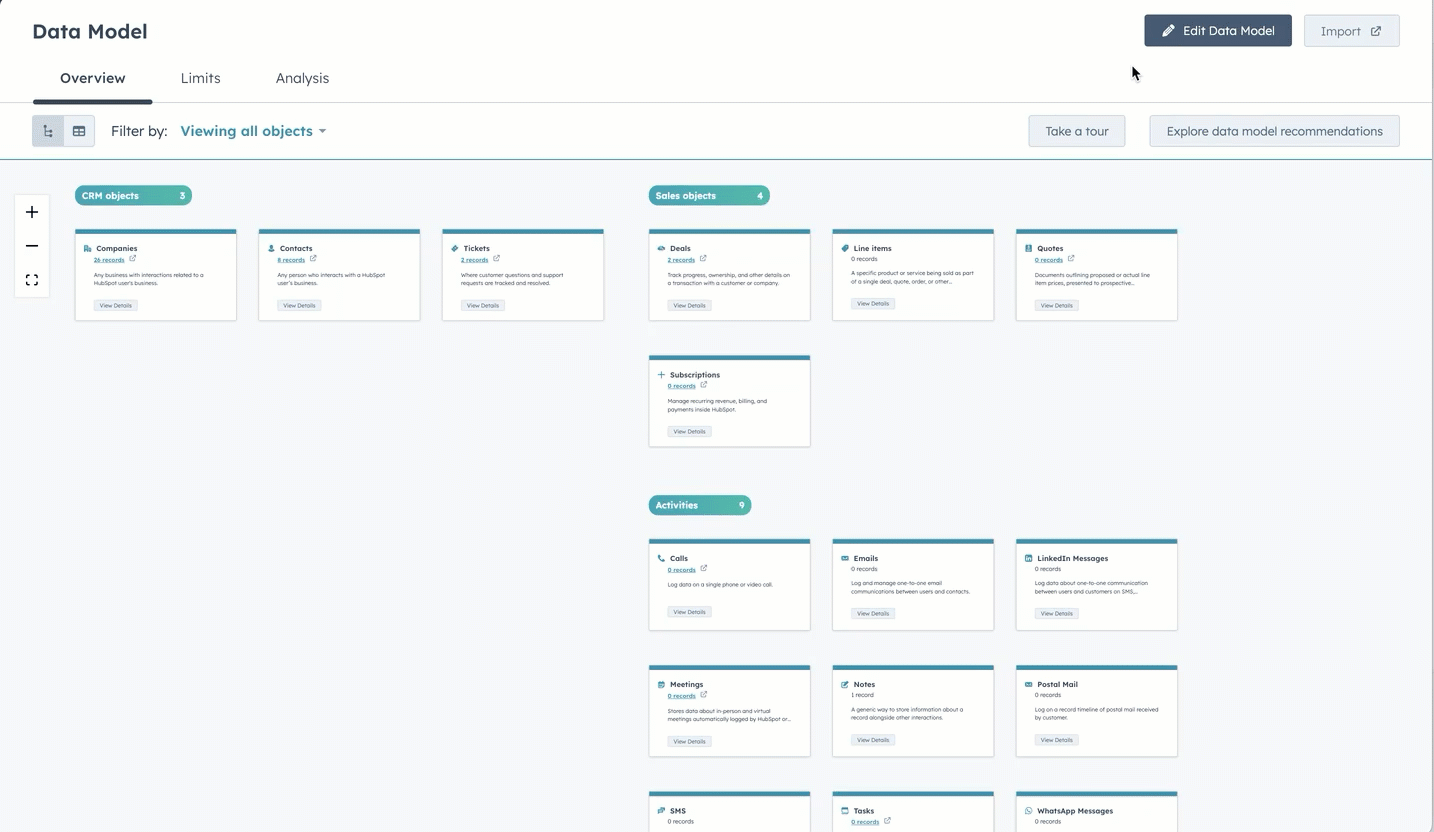Screen dimensions: 1434x832
Task: Click the zoom in plus icon
Action: pyautogui.click(x=32, y=212)
